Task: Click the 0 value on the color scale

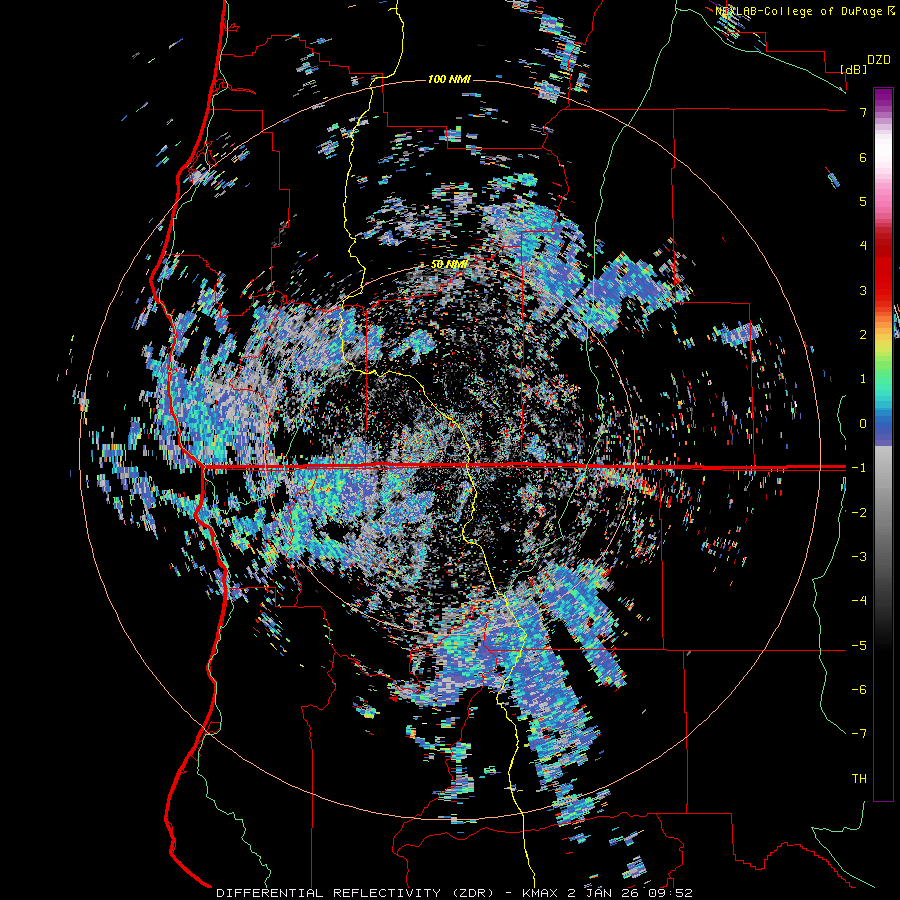Action: coord(863,424)
